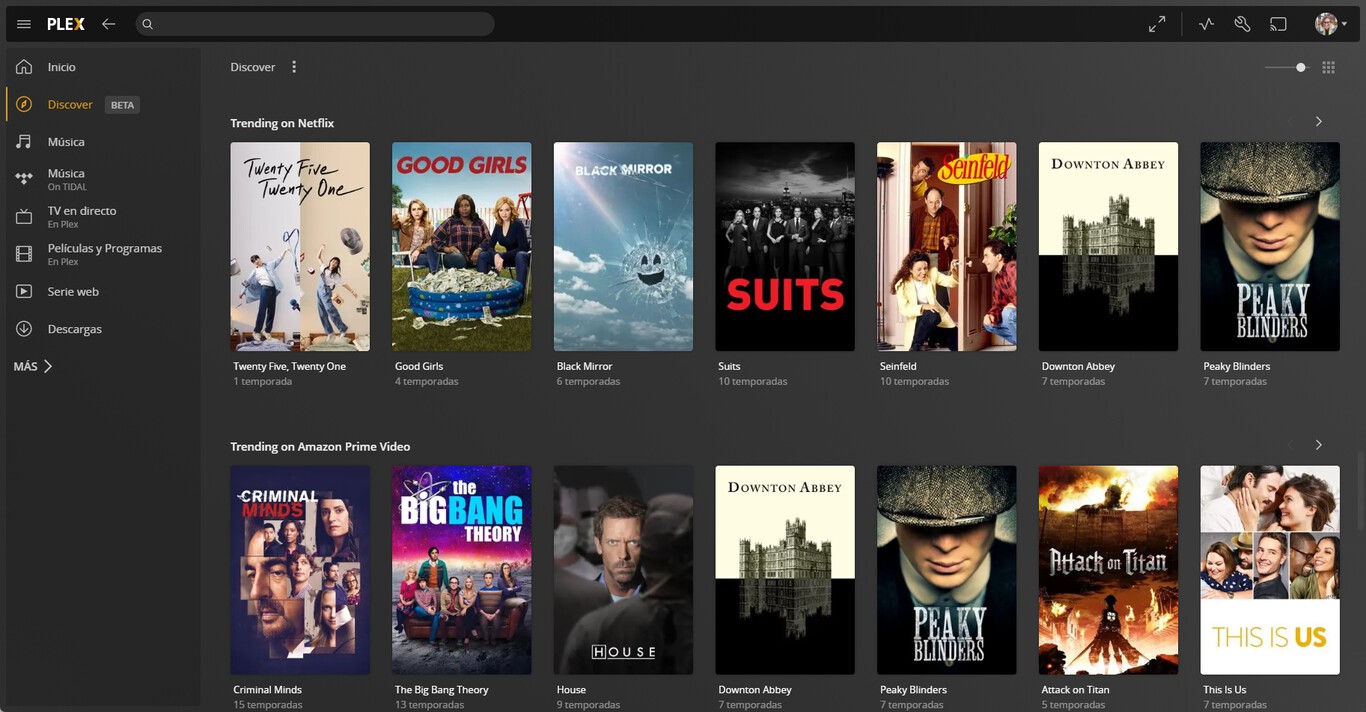
Task: Toggle the Discover BETA navigation entry
Action: pos(70,104)
